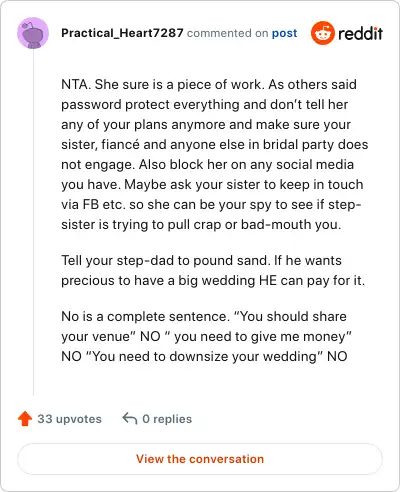
Task: Click the reddit wordmark text
Action: click(x=360, y=33)
